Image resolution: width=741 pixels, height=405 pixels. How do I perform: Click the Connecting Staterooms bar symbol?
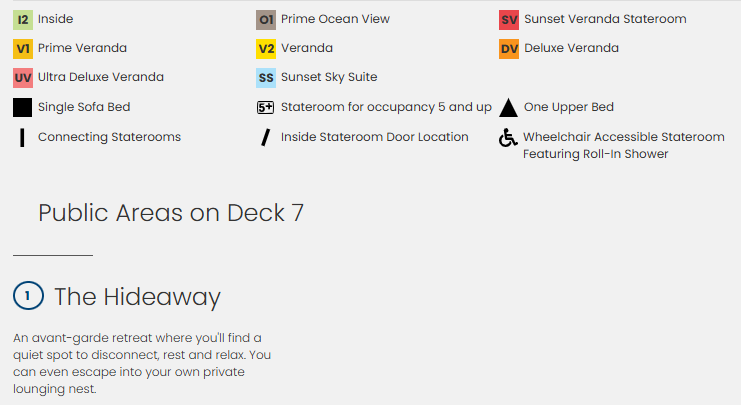(x=21, y=137)
